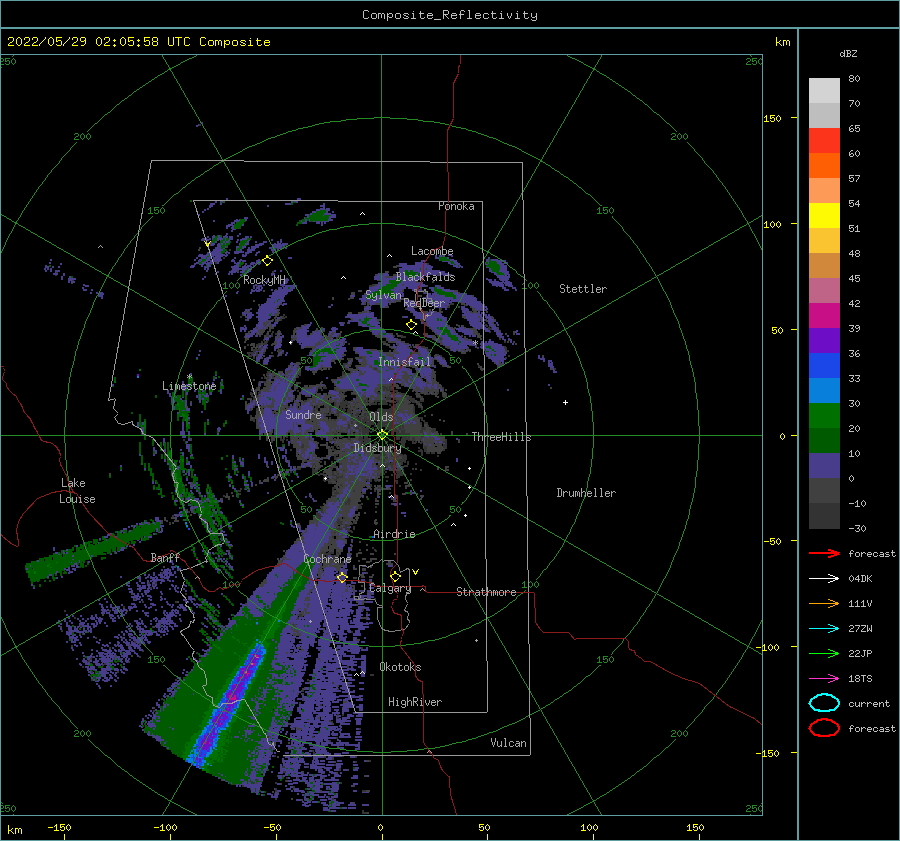Select the tan 45-48 dBZ swatch
This screenshot has height=841, width=900.
[824, 266]
